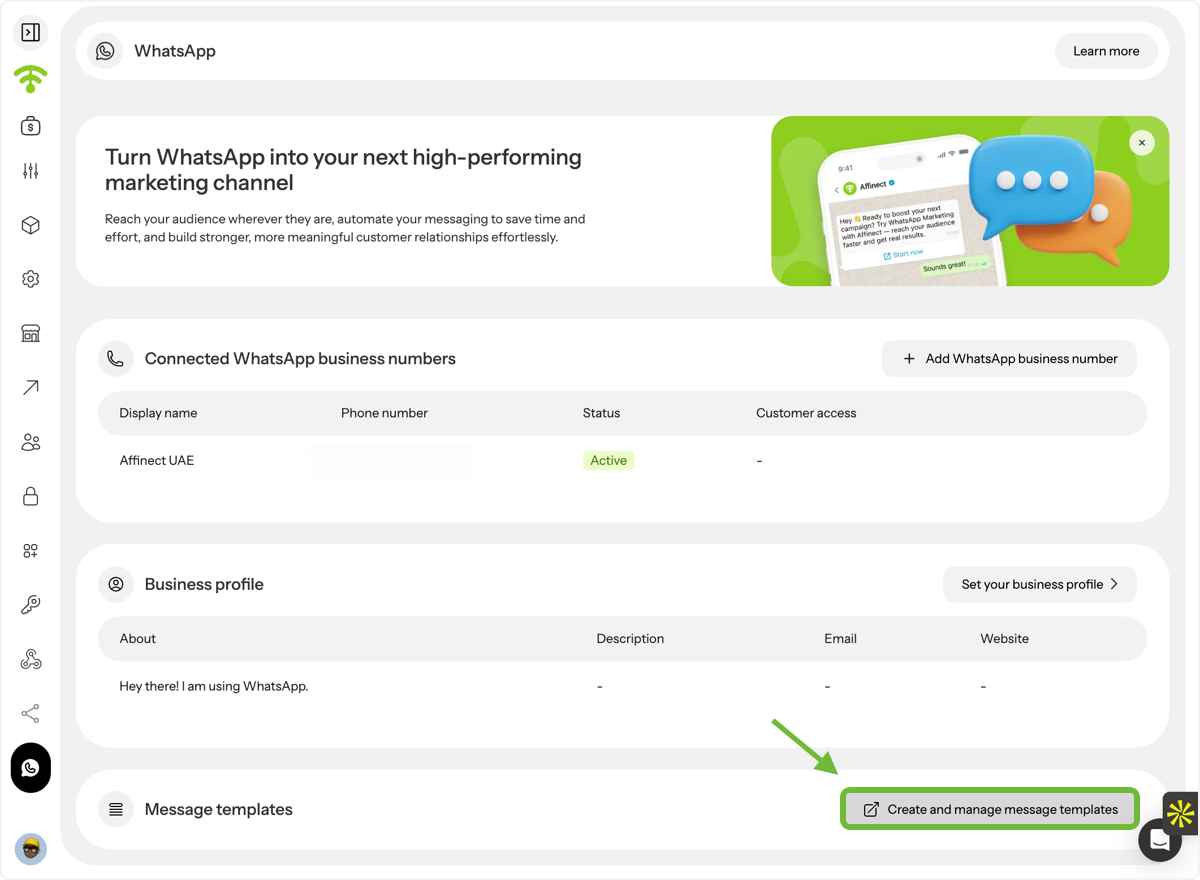
Task: Open the sliders controls sidebar icon
Action: click(x=31, y=171)
